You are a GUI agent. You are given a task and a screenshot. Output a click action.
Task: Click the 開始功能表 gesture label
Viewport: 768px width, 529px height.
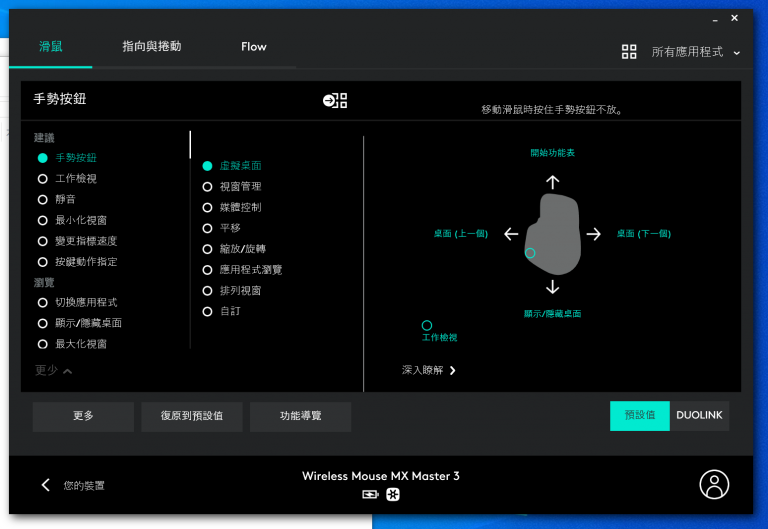(x=552, y=153)
